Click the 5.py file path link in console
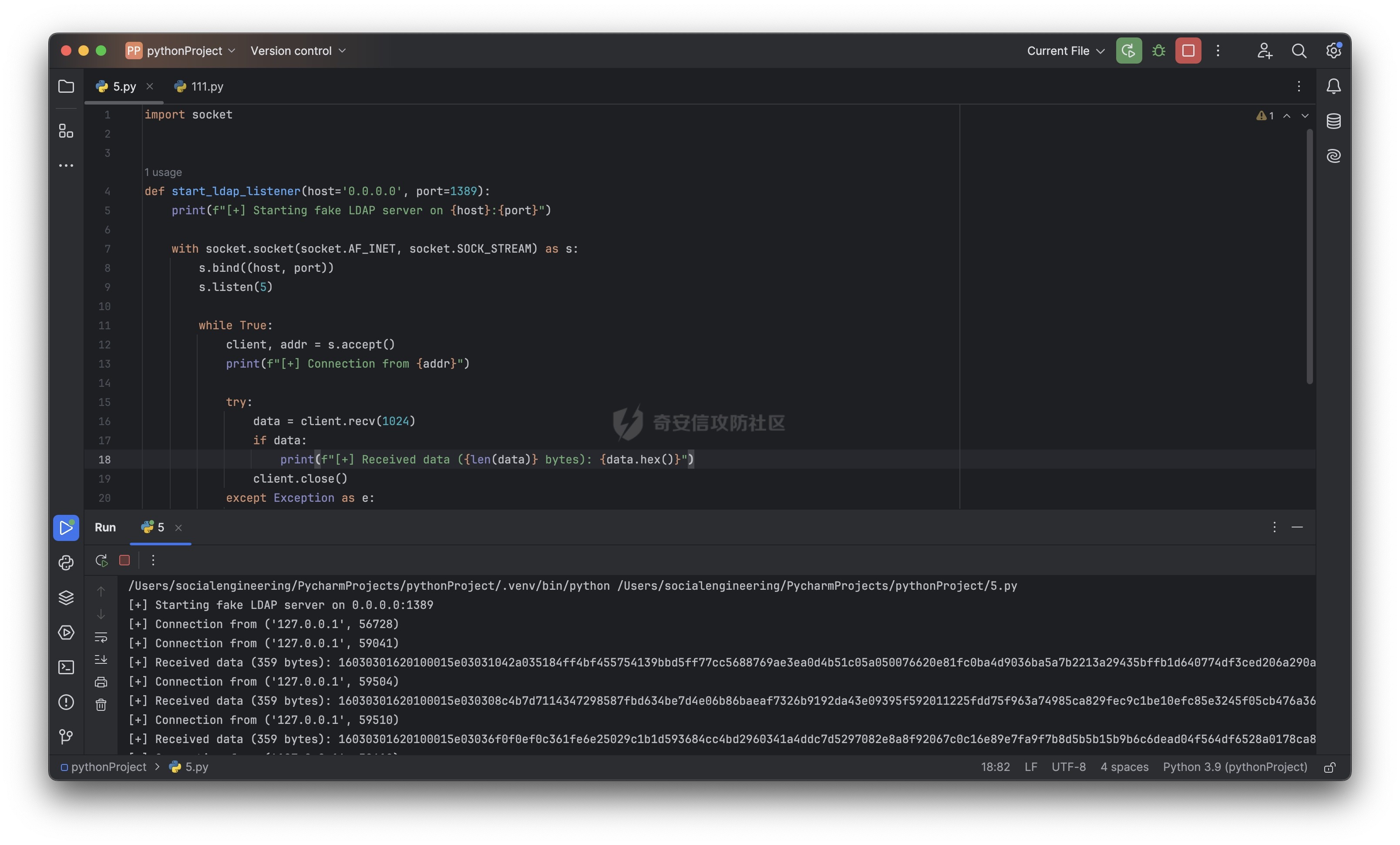This screenshot has height=845, width=1400. 817,586
